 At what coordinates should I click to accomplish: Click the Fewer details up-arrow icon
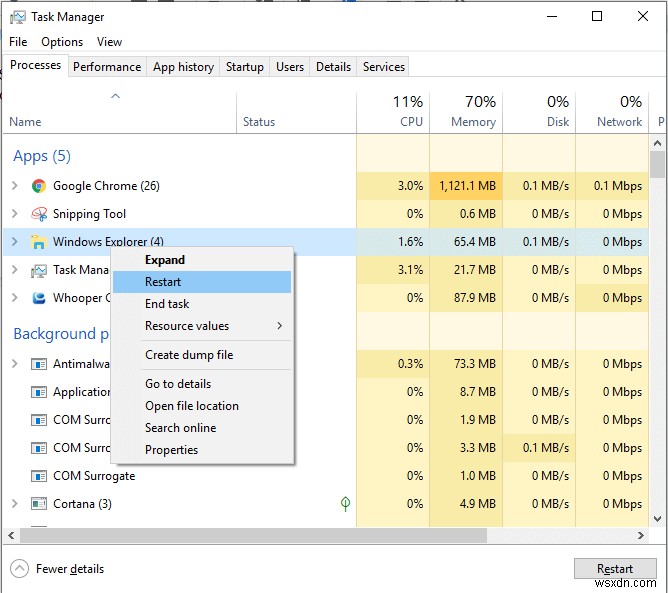click(19, 569)
